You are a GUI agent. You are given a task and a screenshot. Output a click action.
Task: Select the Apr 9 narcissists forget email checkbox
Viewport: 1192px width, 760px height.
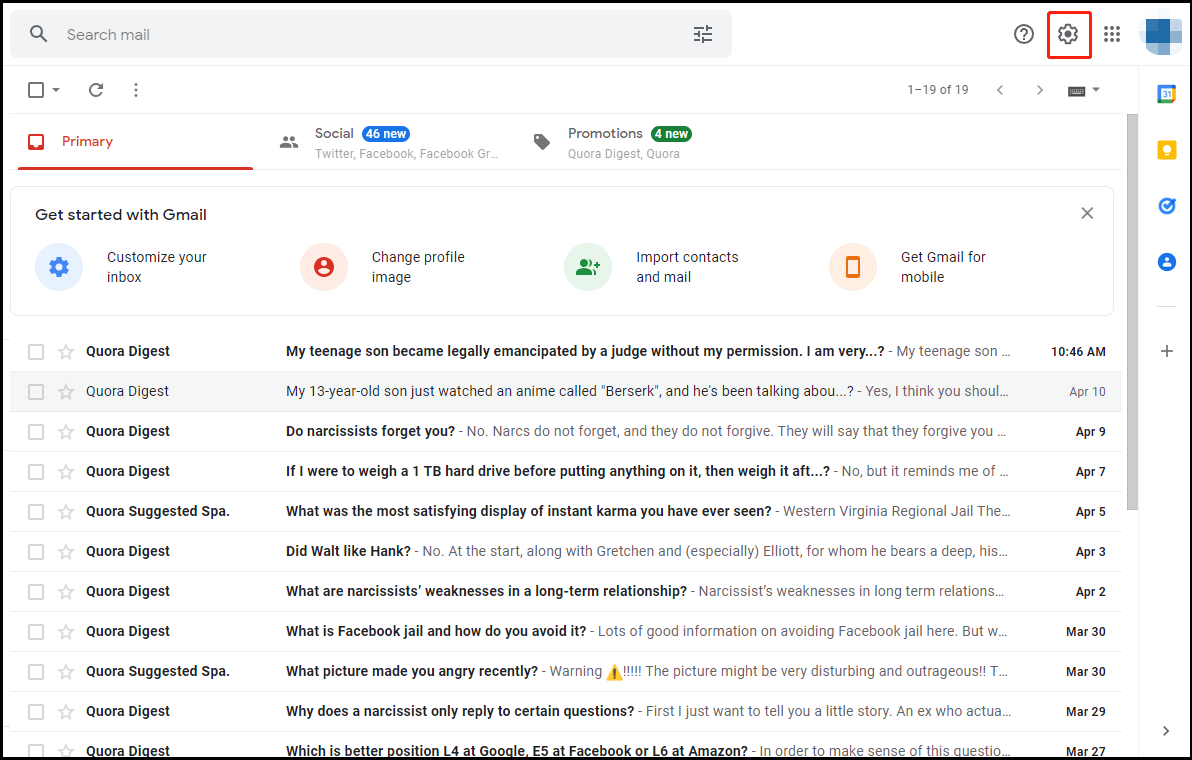click(36, 432)
